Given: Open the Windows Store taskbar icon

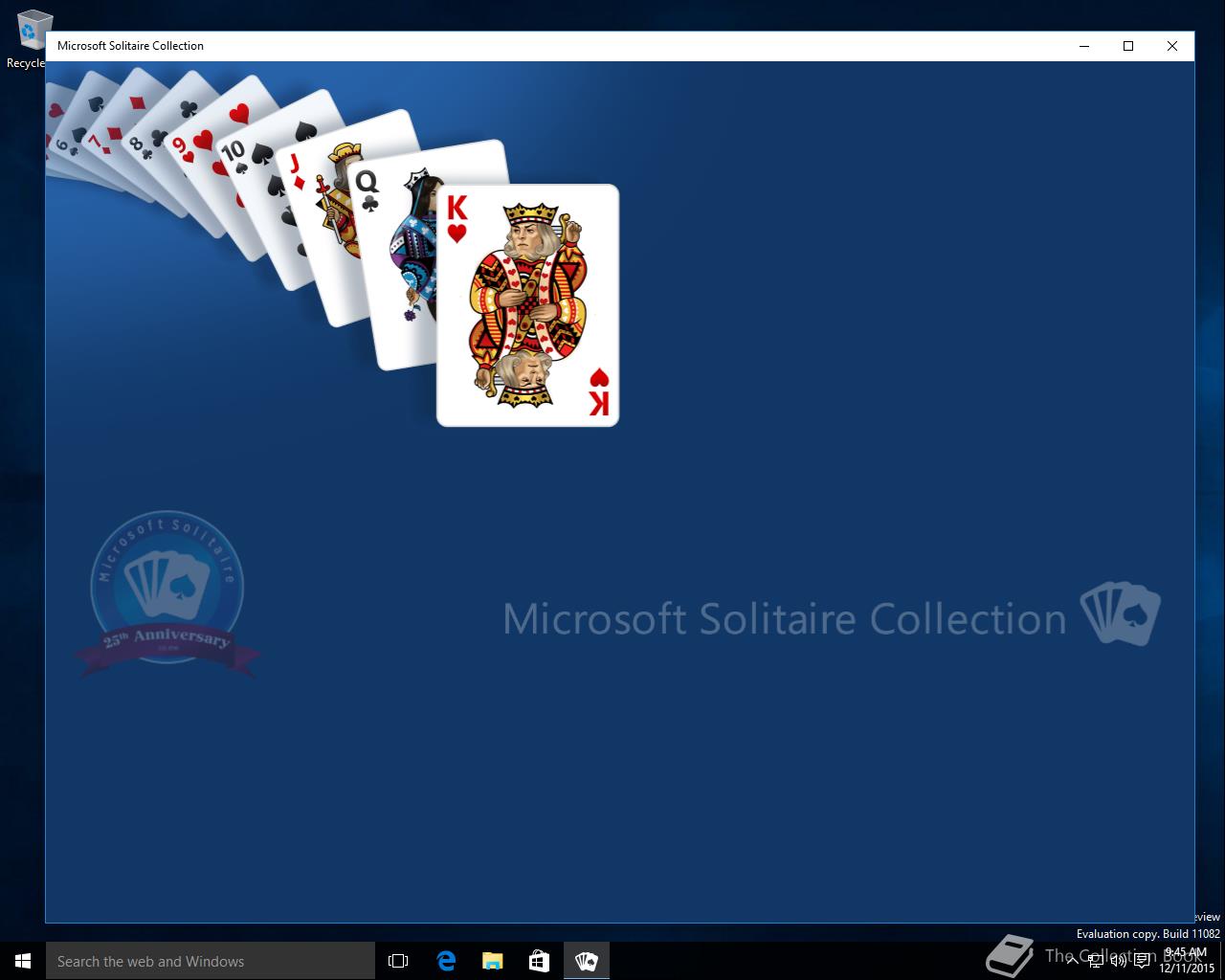Looking at the screenshot, I should point(539,961).
